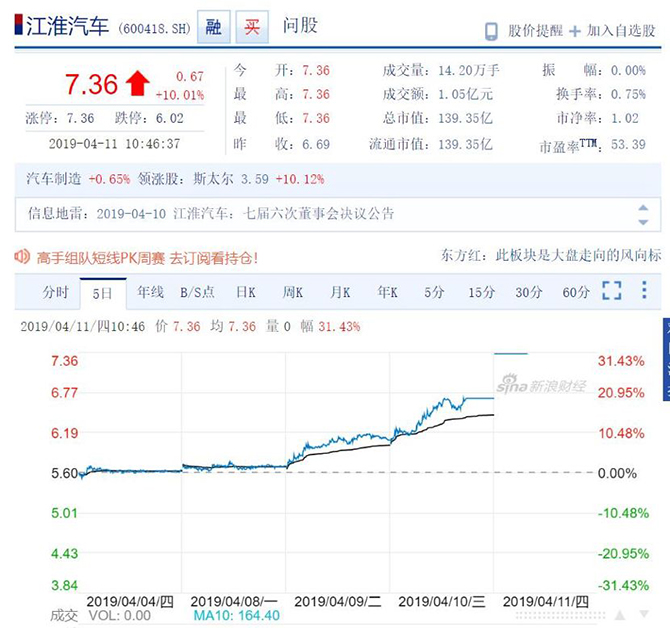Switch to the 月K tab
The width and height of the screenshot is (670, 628).
(340, 292)
